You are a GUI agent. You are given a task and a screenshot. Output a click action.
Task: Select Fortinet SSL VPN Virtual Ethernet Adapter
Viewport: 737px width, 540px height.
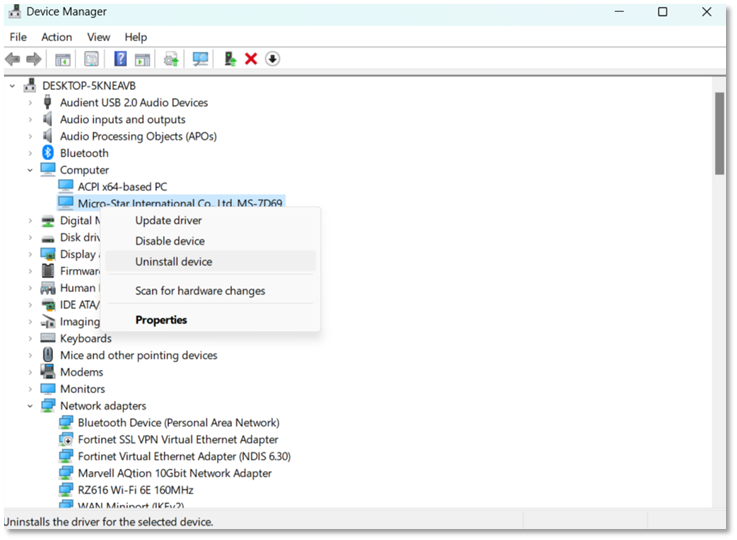click(x=178, y=439)
